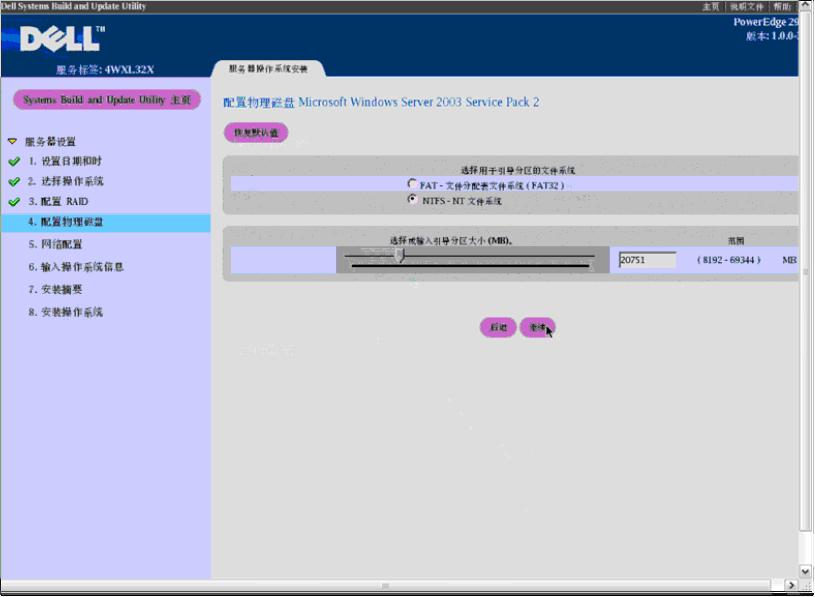Click the range text (8192 - 69344)
The width and height of the screenshot is (815, 597).
729,260
